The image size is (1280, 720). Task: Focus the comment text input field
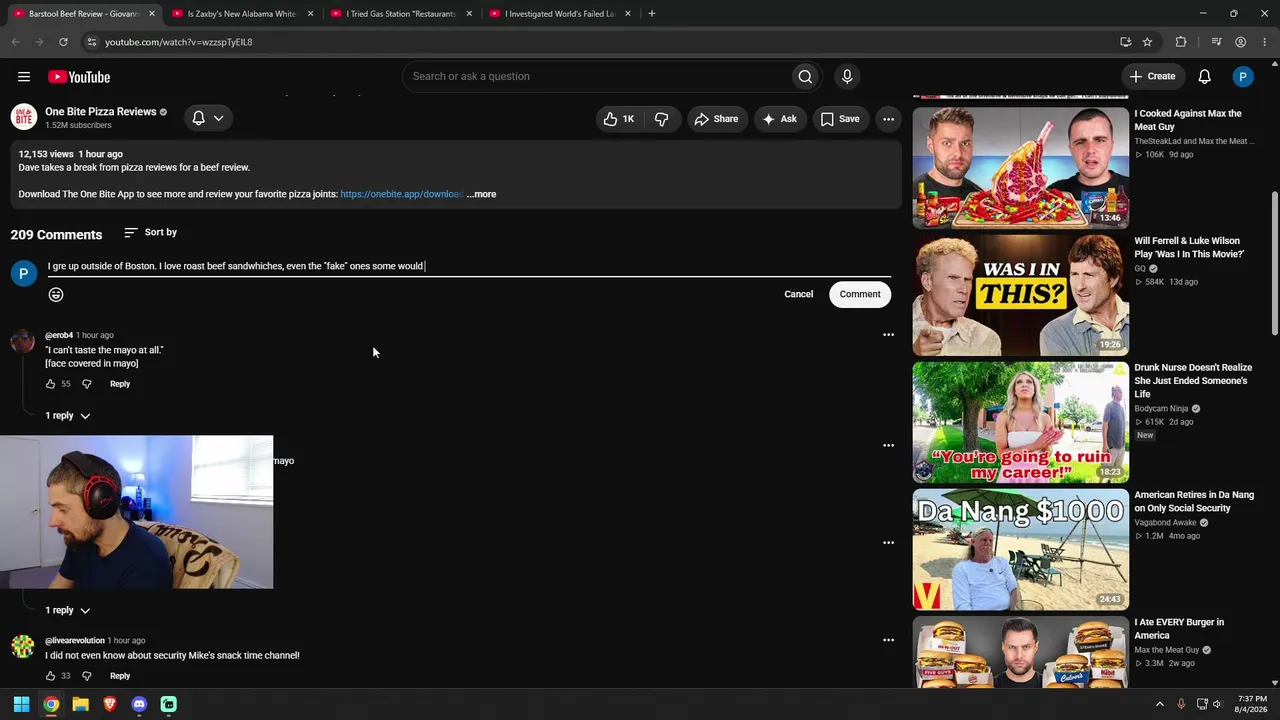tap(469, 266)
